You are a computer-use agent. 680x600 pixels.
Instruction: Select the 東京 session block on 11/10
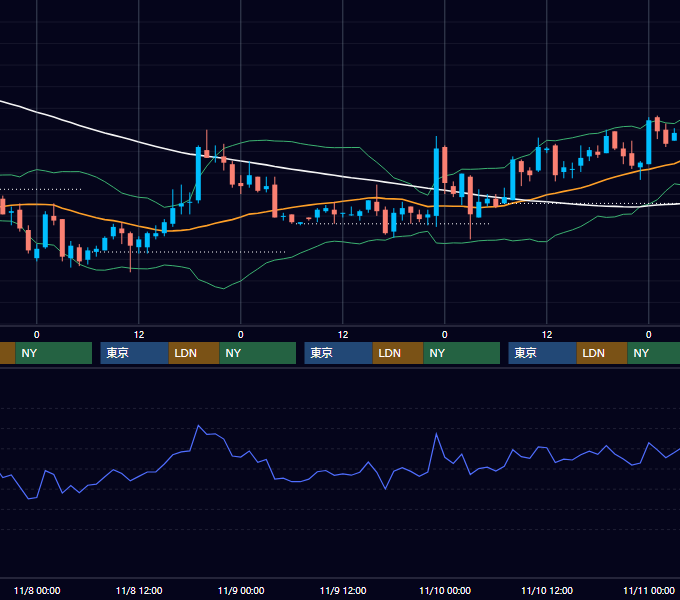[543, 353]
